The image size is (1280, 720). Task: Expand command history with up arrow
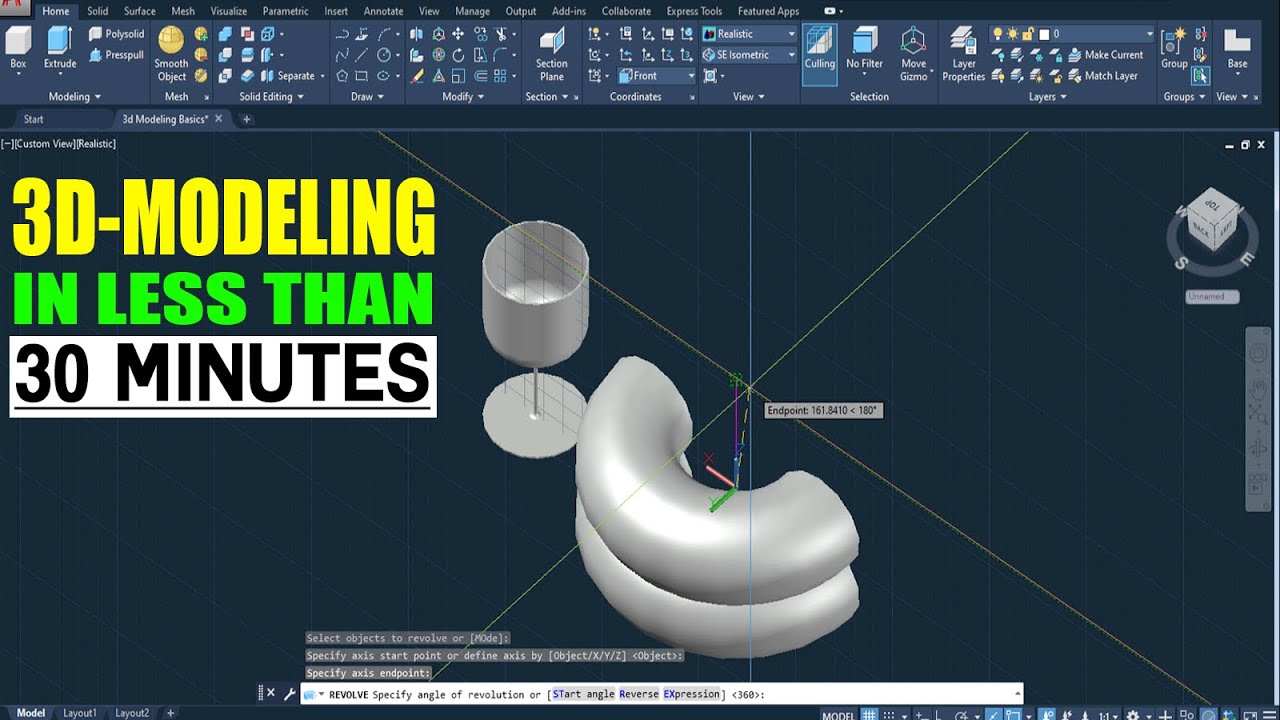click(x=1018, y=693)
